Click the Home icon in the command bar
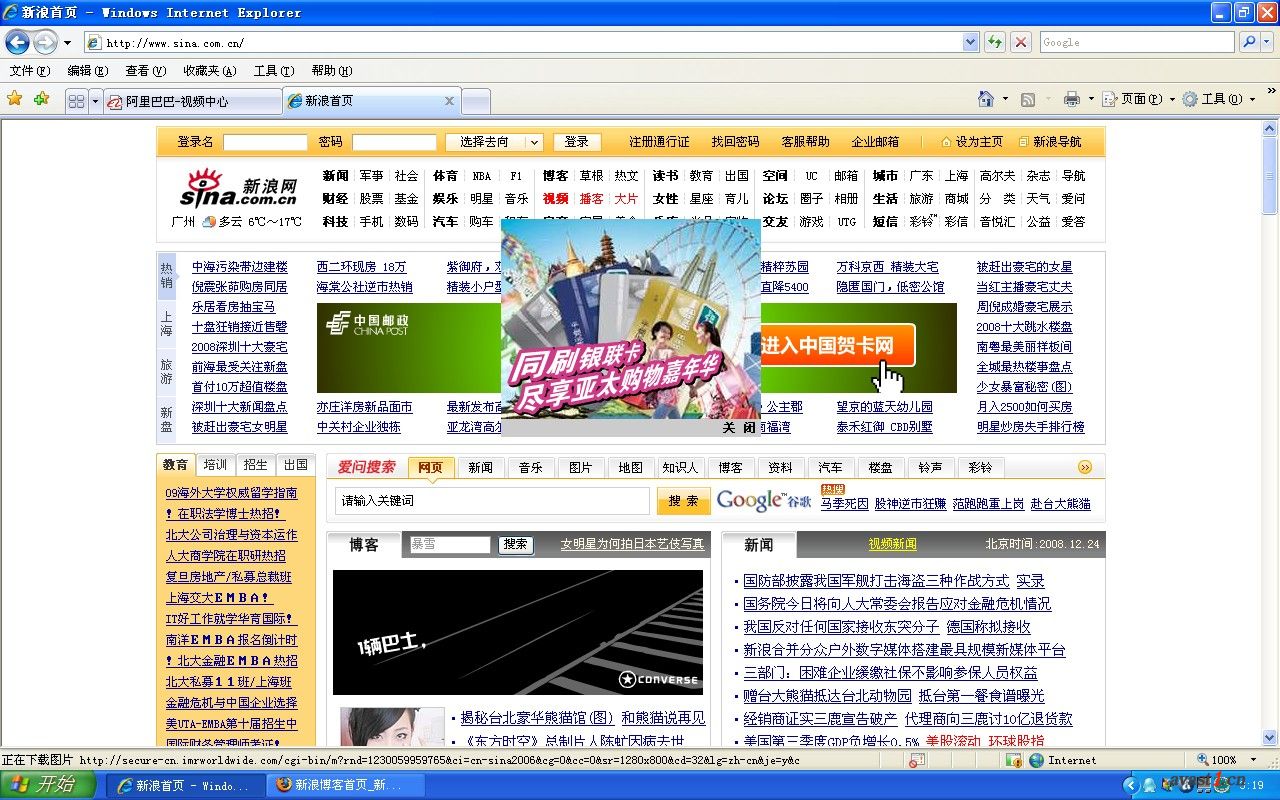1280x800 pixels. coord(986,99)
